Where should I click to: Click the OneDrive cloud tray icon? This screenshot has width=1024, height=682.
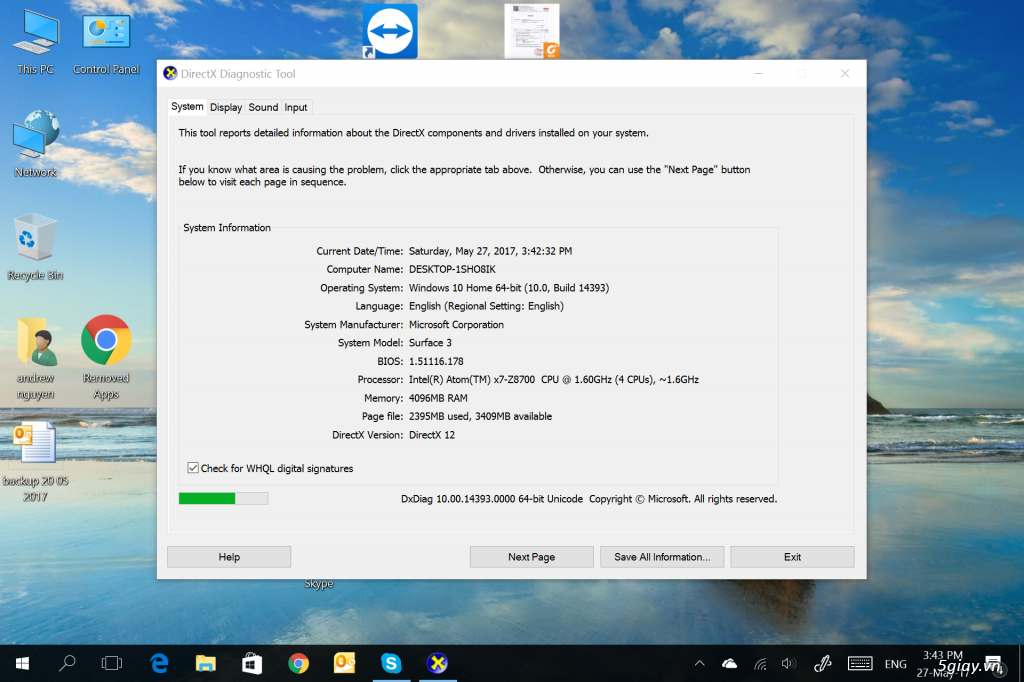click(729, 663)
